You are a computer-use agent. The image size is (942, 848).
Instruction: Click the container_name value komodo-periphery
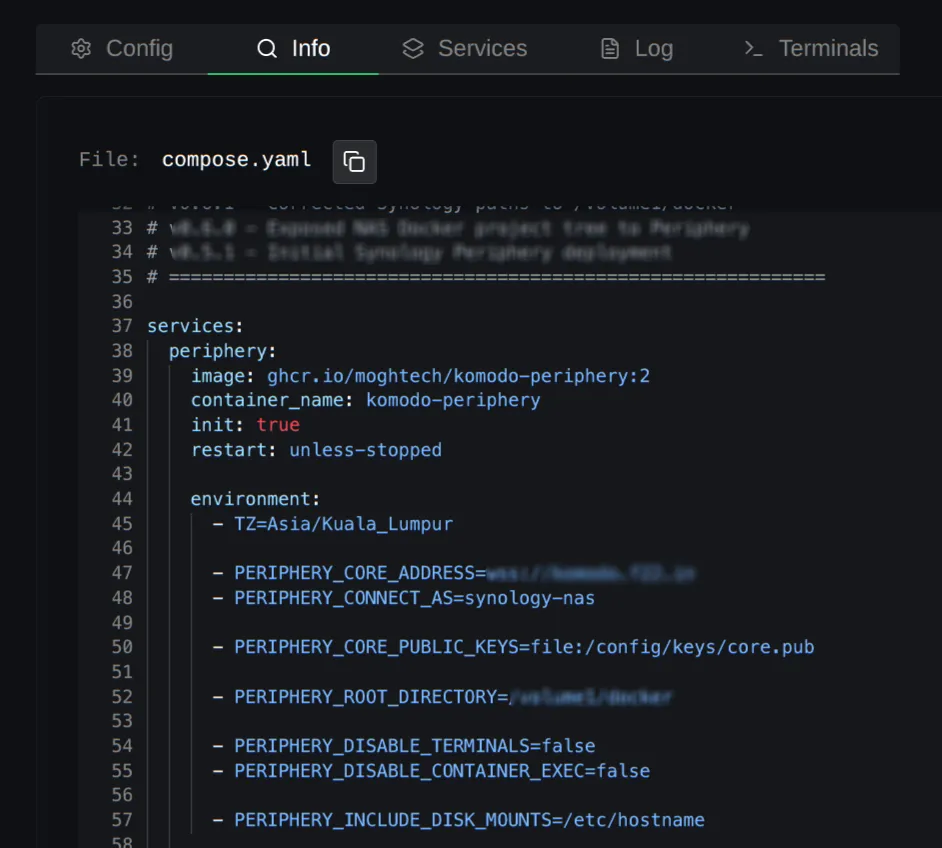click(x=453, y=400)
